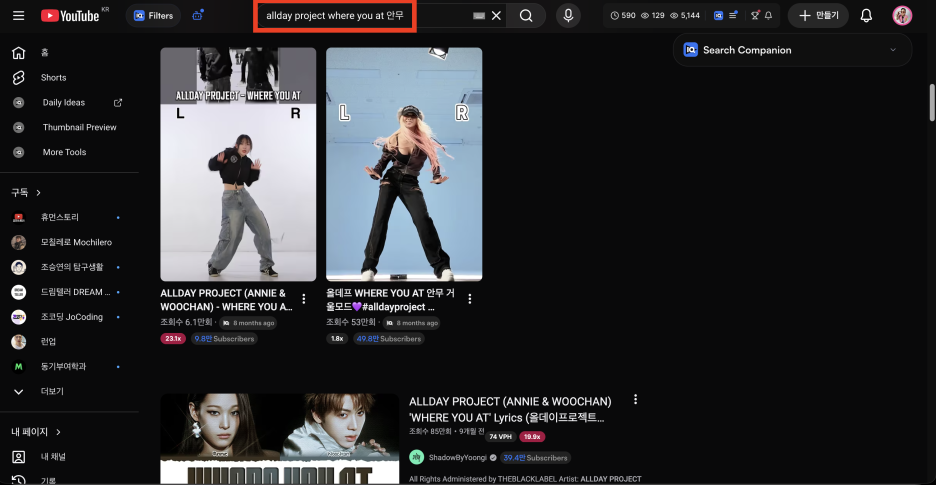
Task: Click the 39.4만 Subscribers badge
Action: [536, 458]
